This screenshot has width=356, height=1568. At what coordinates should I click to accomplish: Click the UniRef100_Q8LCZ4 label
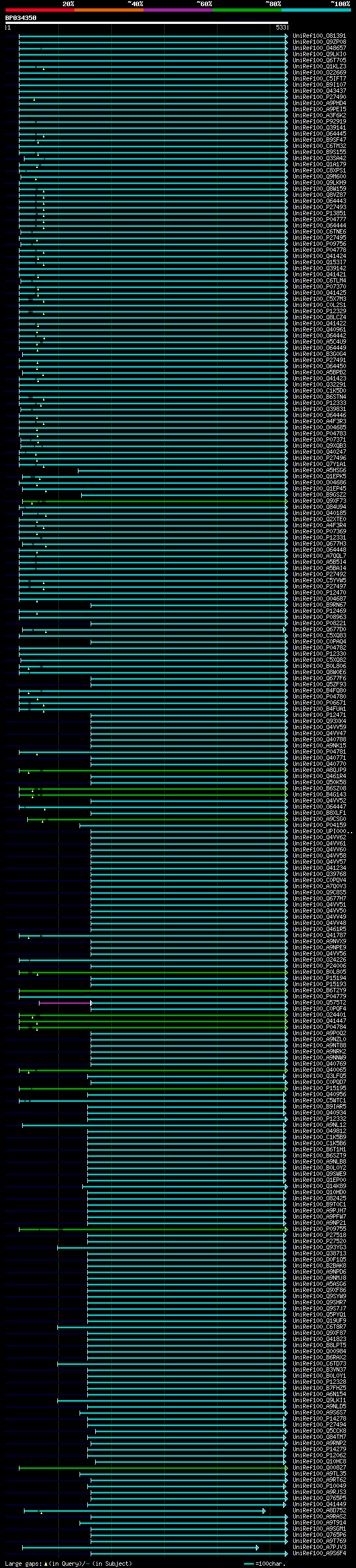click(319, 317)
